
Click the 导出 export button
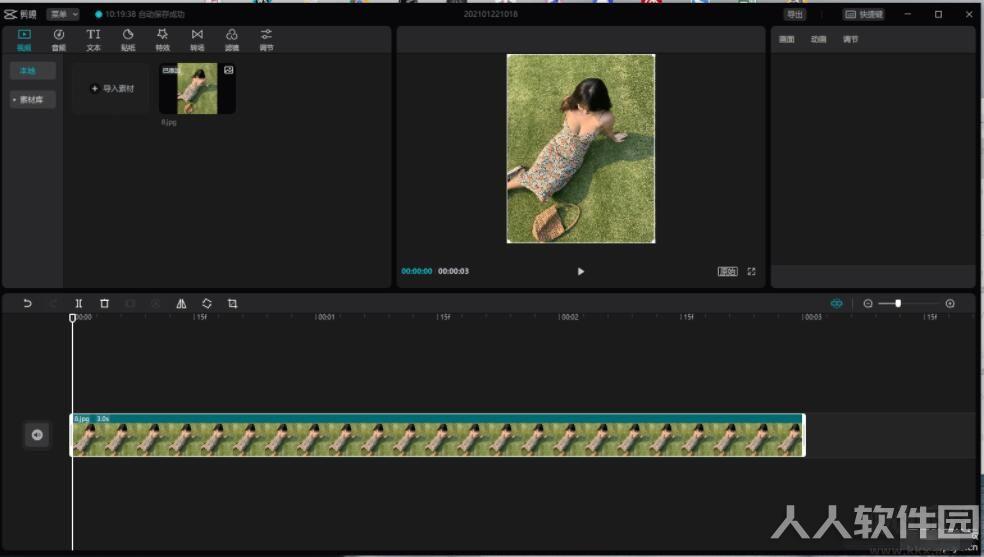point(795,14)
